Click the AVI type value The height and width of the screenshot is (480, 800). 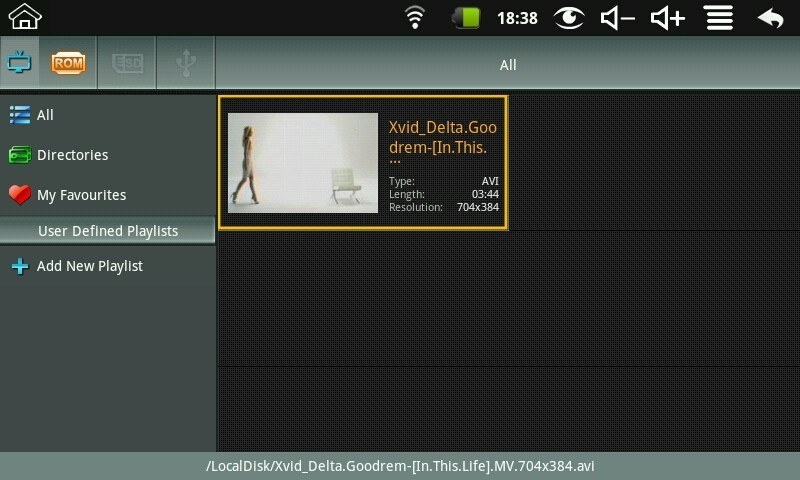click(x=490, y=181)
